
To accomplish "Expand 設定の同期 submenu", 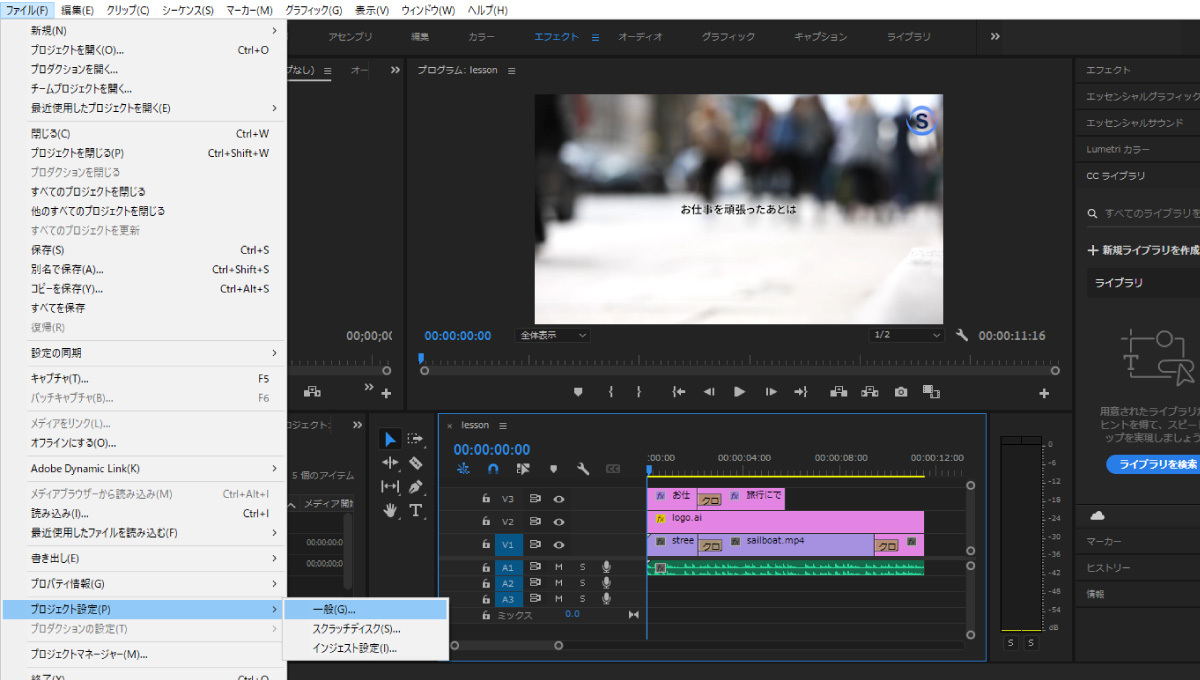I will point(143,353).
